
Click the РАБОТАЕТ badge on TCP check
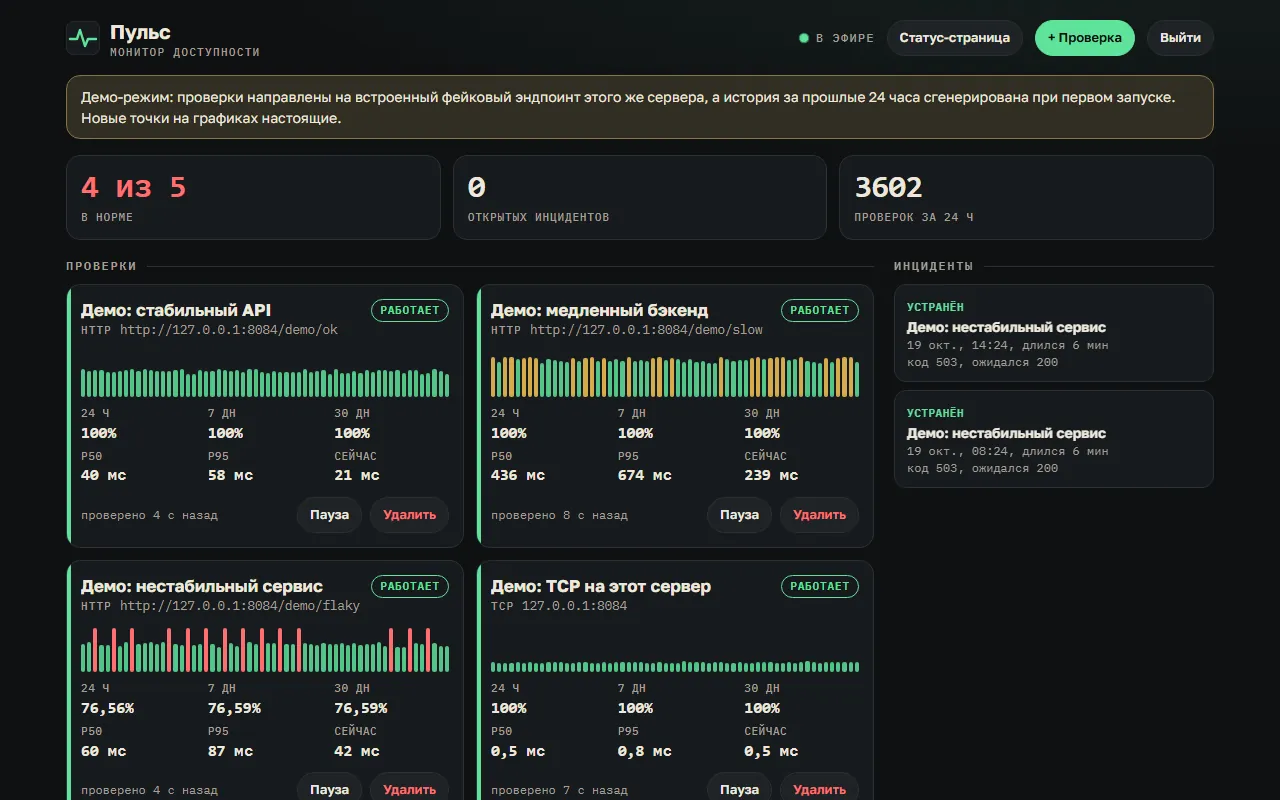[820, 586]
